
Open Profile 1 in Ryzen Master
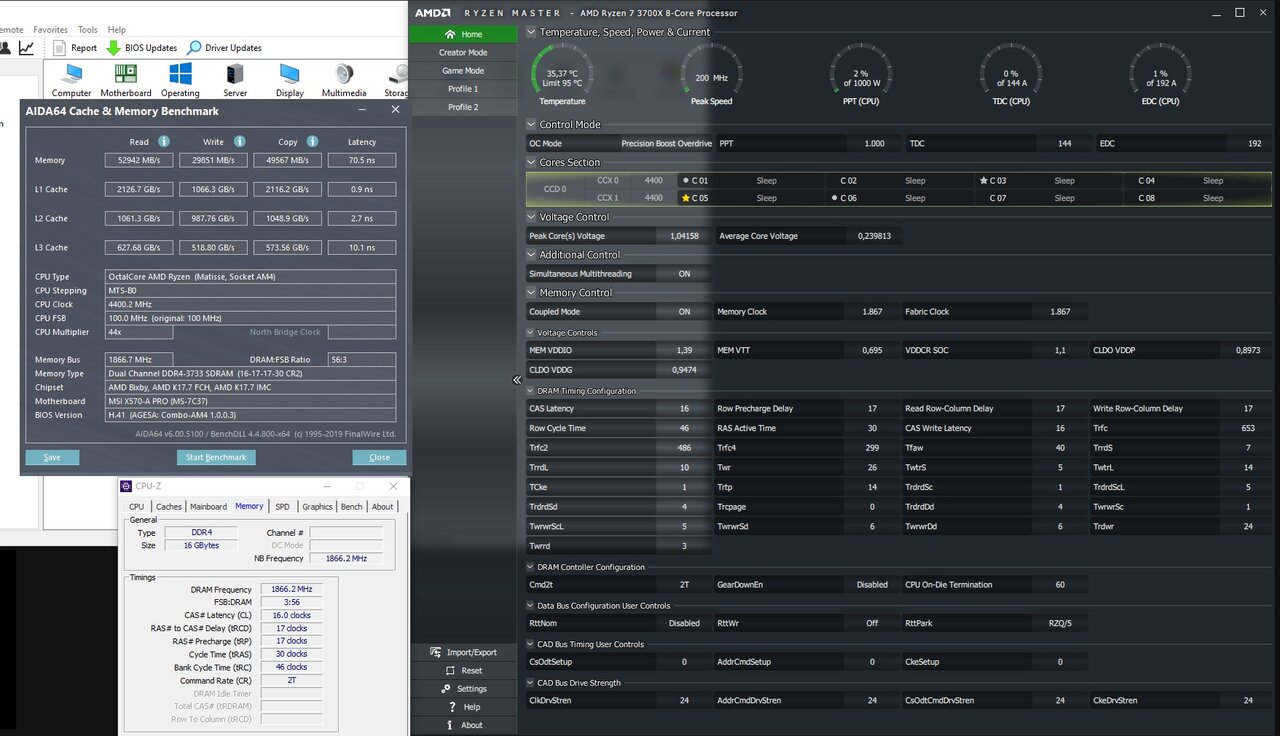tap(463, 89)
